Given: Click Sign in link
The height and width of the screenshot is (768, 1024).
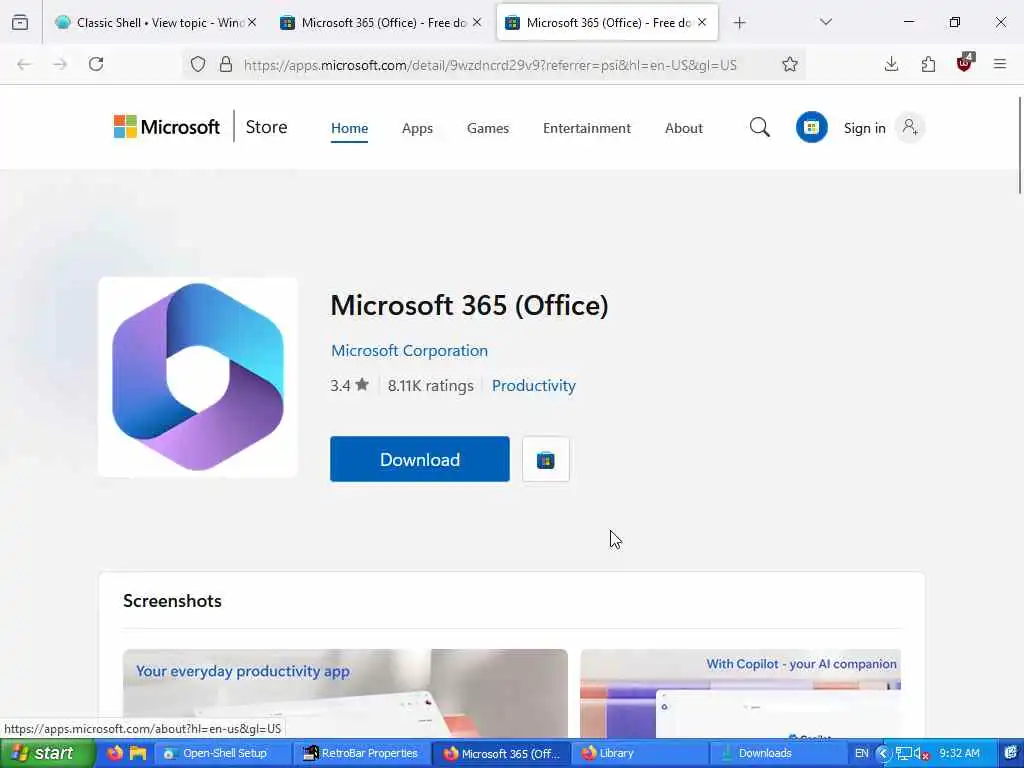Looking at the screenshot, I should (865, 128).
